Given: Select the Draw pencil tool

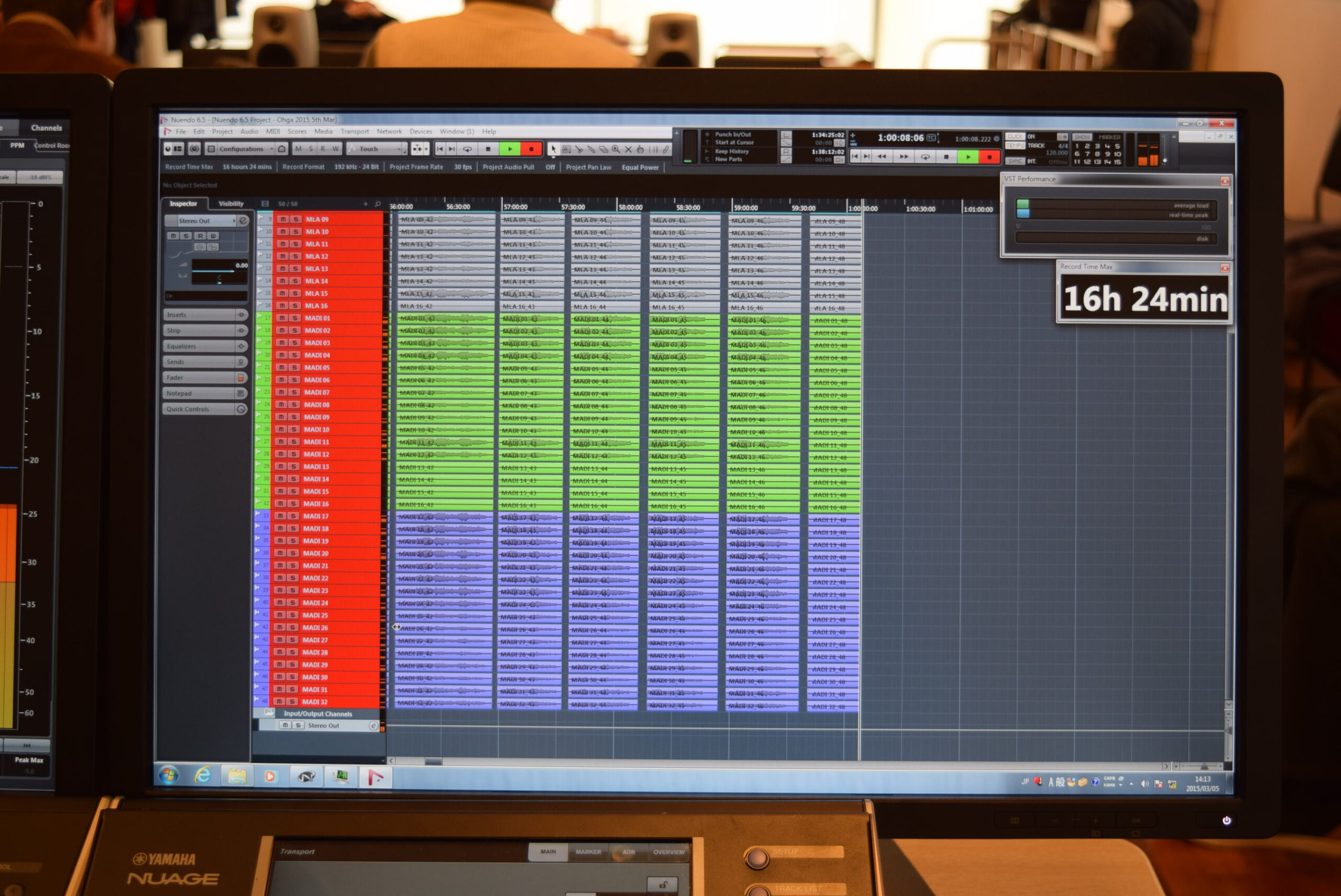Looking at the screenshot, I should pos(665,149).
